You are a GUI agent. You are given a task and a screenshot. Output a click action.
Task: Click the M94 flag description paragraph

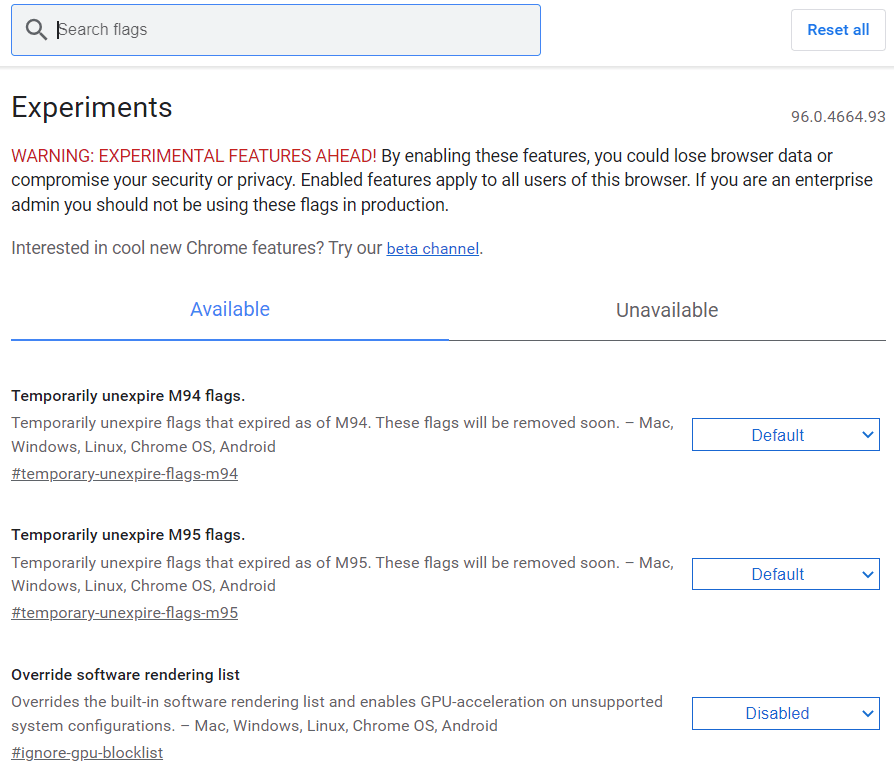pyautogui.click(x=340, y=435)
